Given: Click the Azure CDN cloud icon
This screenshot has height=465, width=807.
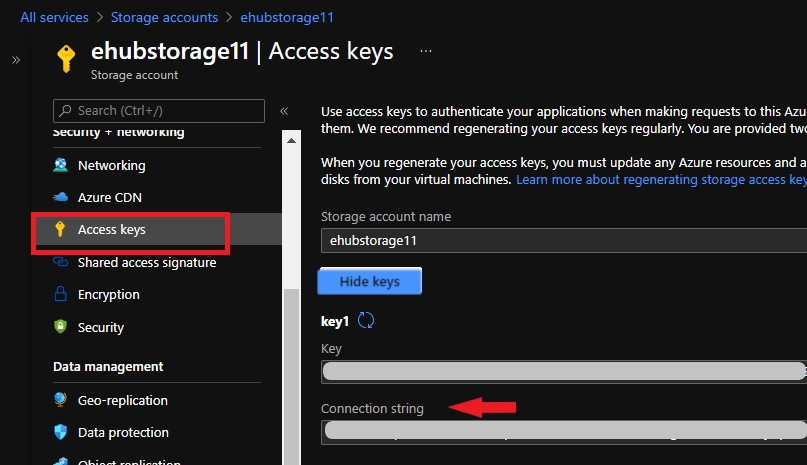Looking at the screenshot, I should click(60, 198).
